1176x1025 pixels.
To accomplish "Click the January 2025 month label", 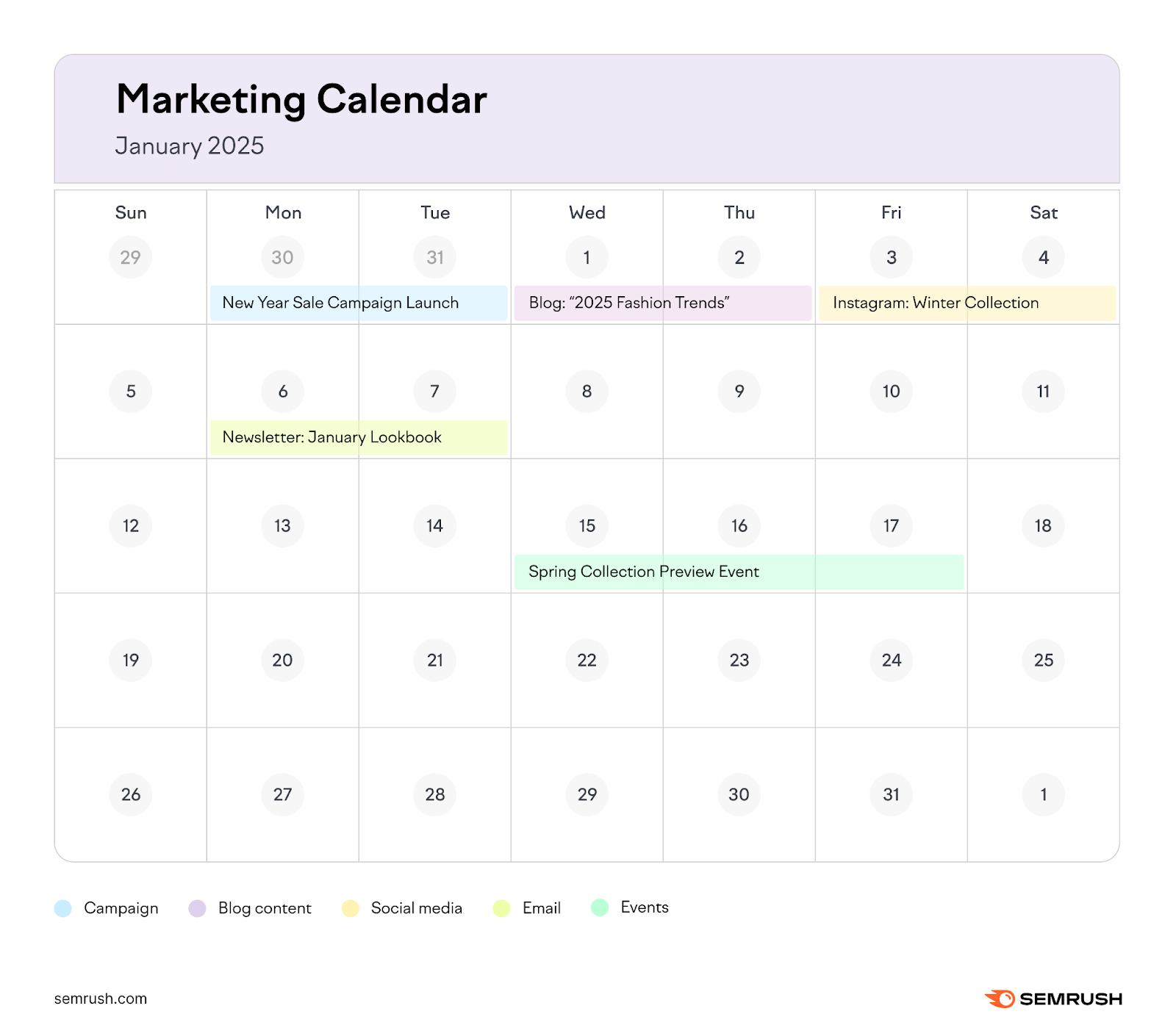I will [190, 145].
